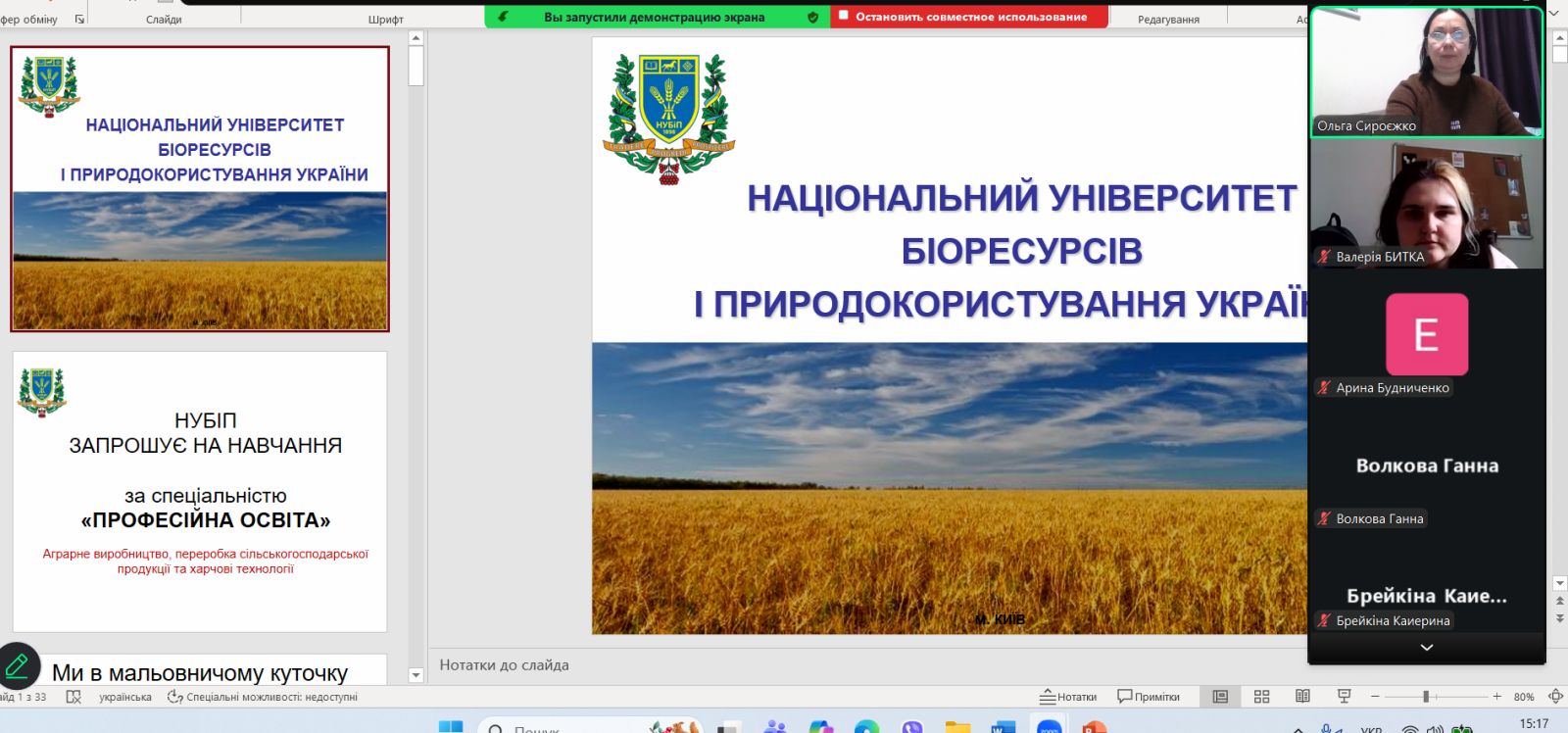Toggle the Нотатки notes pane
The image size is (1568, 733).
1068,697
